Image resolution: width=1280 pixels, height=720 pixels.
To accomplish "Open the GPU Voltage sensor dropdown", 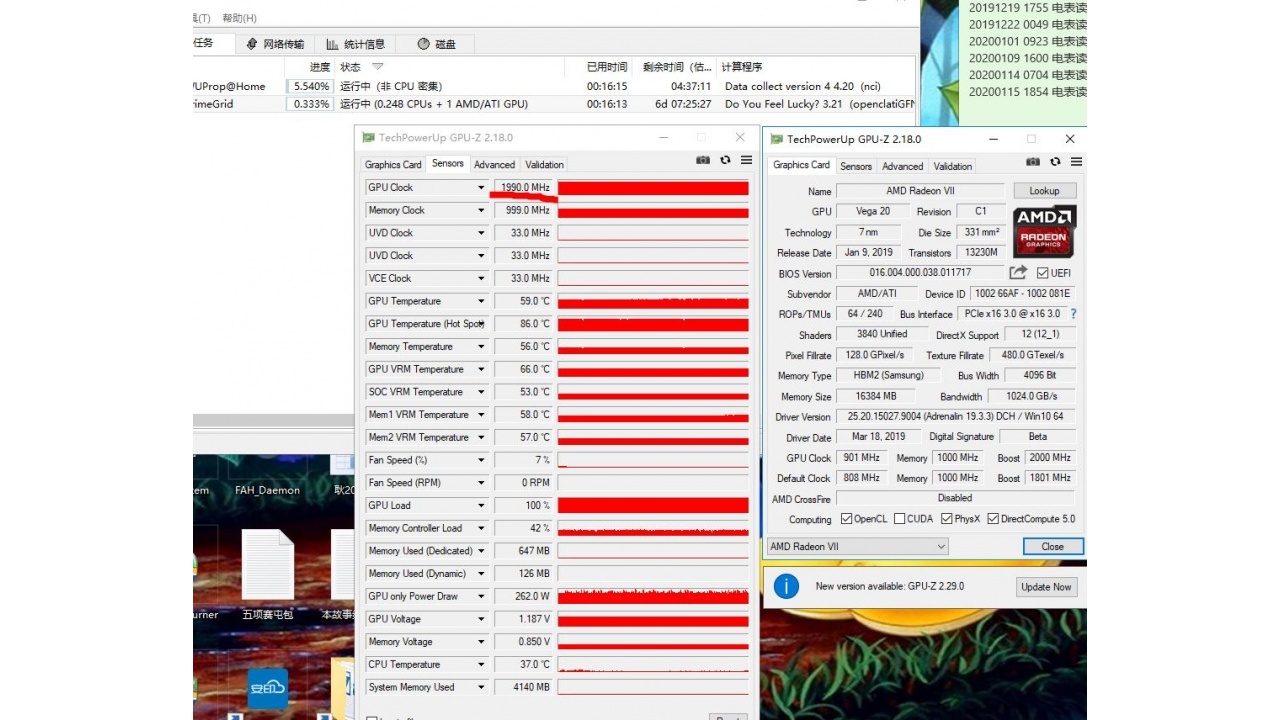I will click(481, 620).
